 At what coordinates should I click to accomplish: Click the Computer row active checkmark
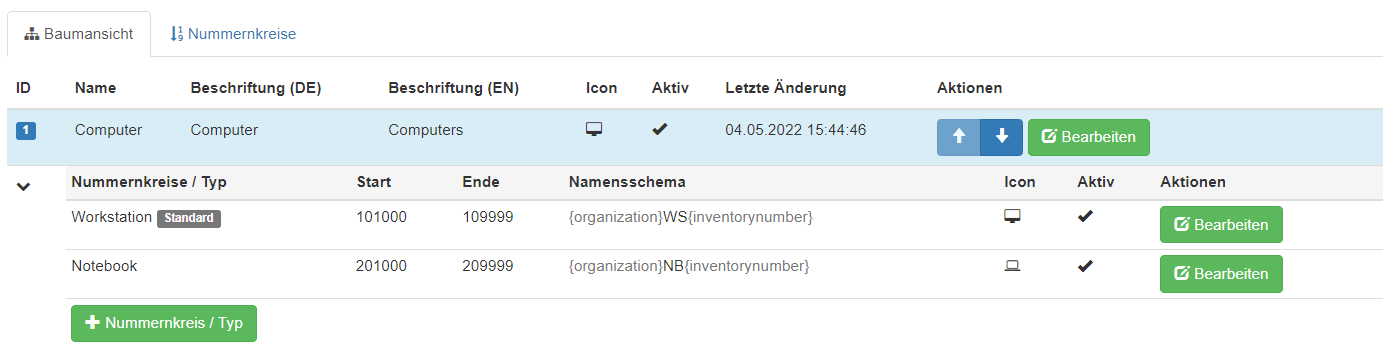coord(659,130)
